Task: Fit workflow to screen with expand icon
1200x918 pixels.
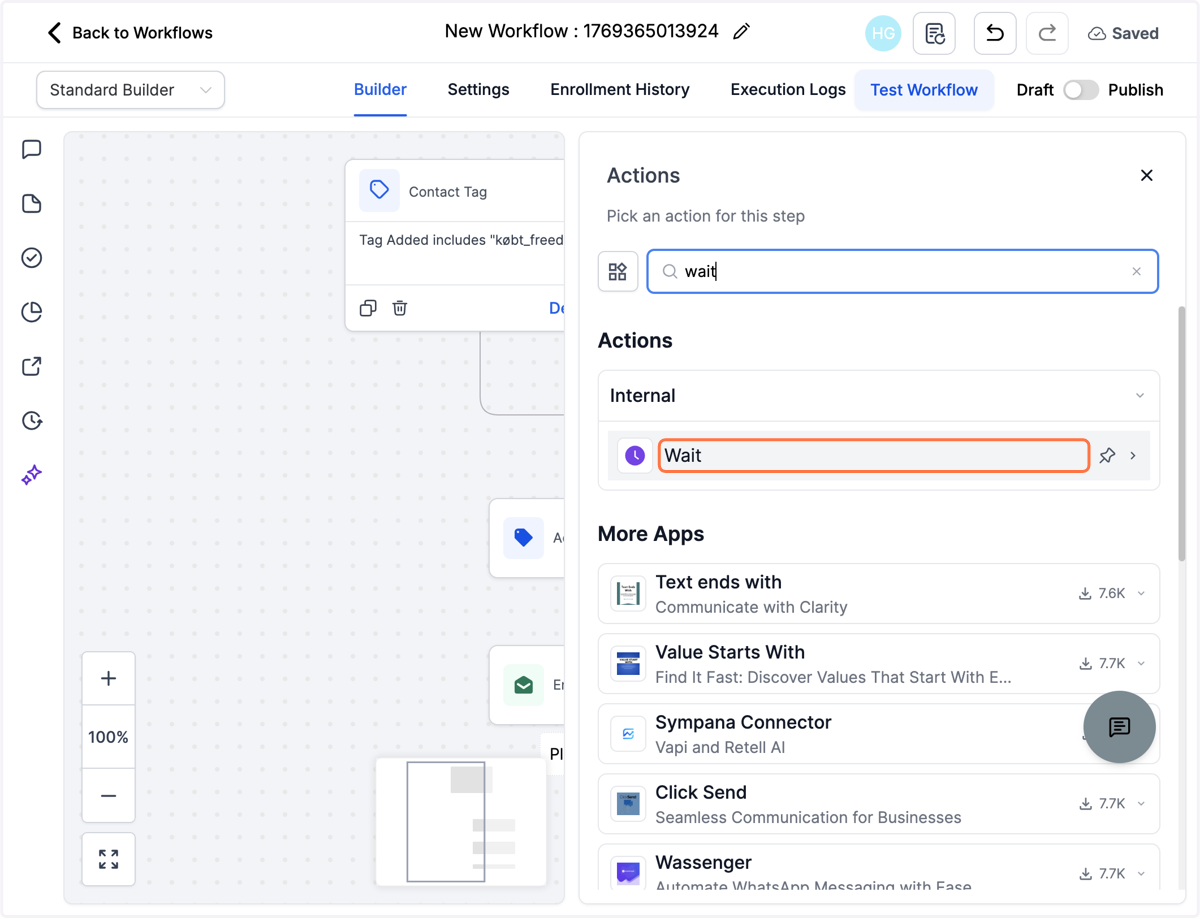Action: tap(109, 859)
